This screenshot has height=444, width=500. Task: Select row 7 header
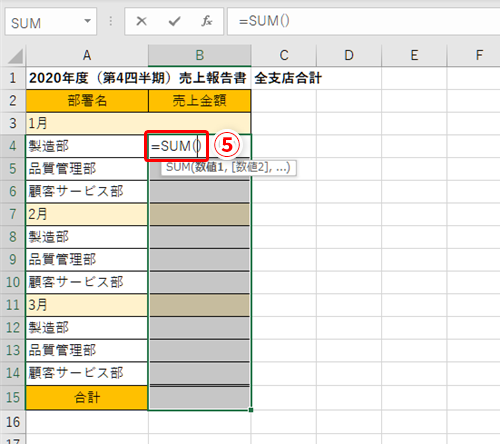tap(13, 214)
